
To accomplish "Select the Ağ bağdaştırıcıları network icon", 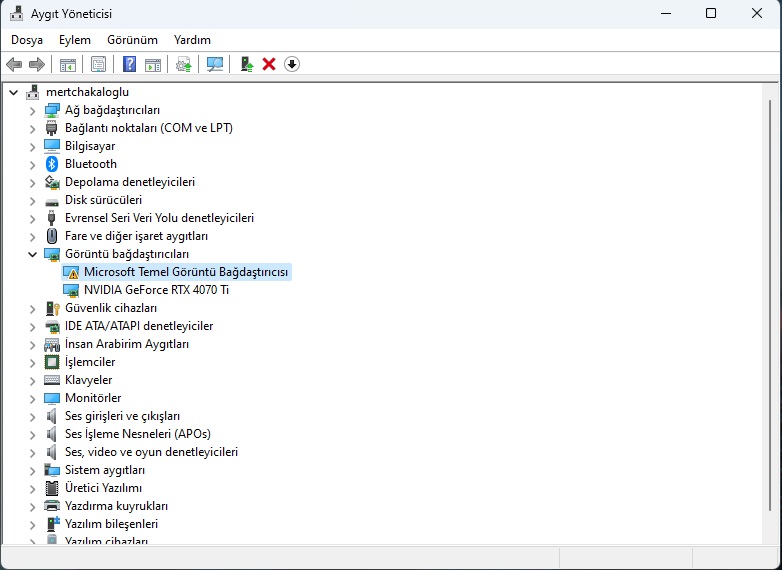I will pyautogui.click(x=52, y=110).
